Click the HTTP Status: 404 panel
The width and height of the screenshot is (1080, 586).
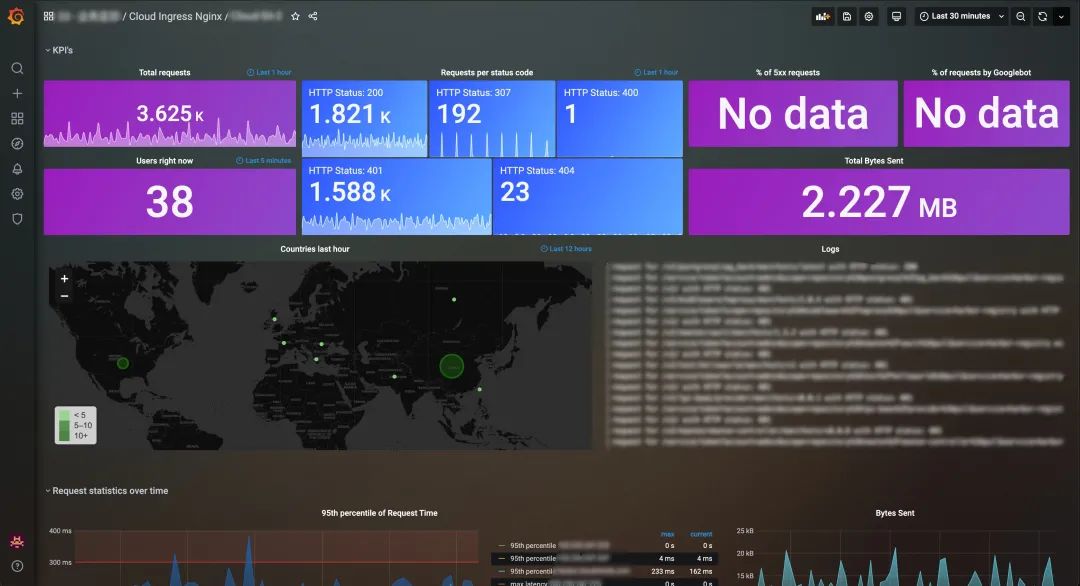[x=588, y=197]
